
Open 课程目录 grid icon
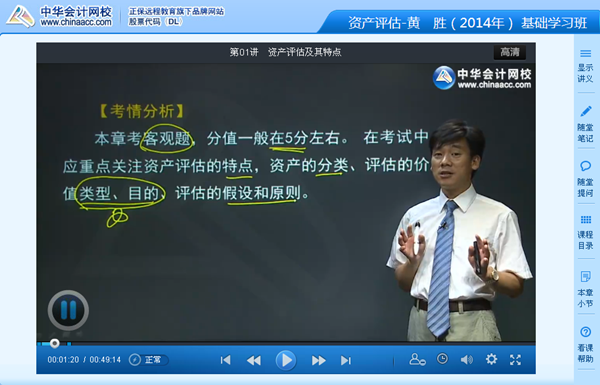tap(585, 220)
